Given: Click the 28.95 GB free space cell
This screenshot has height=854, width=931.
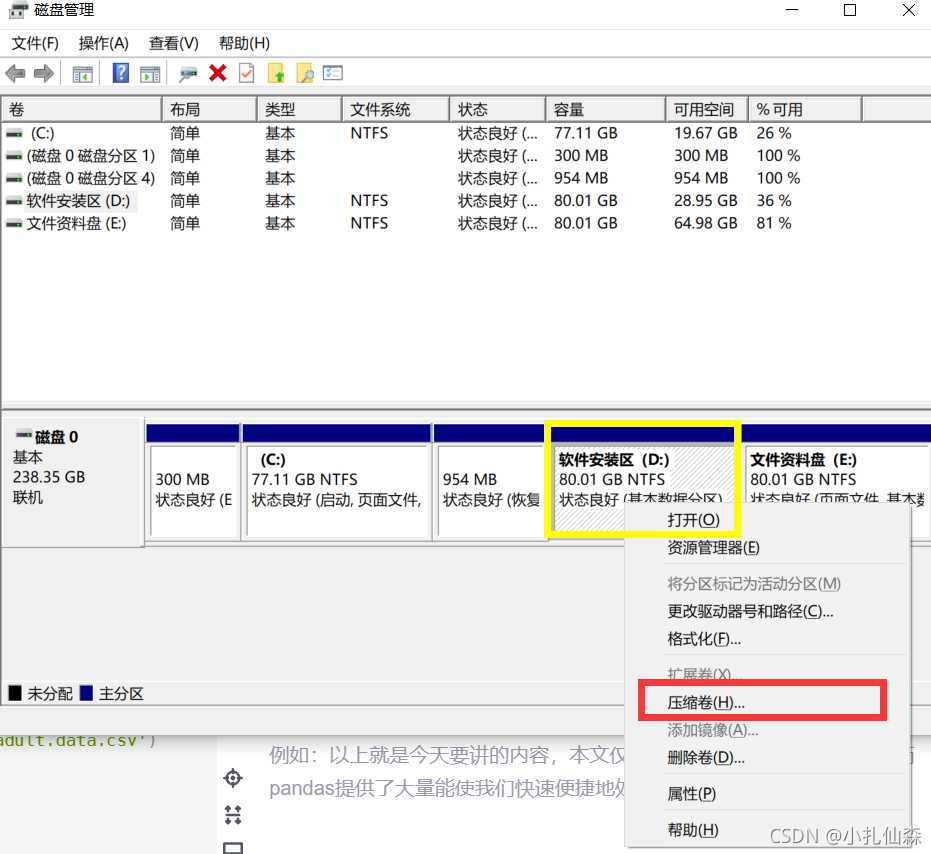Looking at the screenshot, I should [705, 201].
